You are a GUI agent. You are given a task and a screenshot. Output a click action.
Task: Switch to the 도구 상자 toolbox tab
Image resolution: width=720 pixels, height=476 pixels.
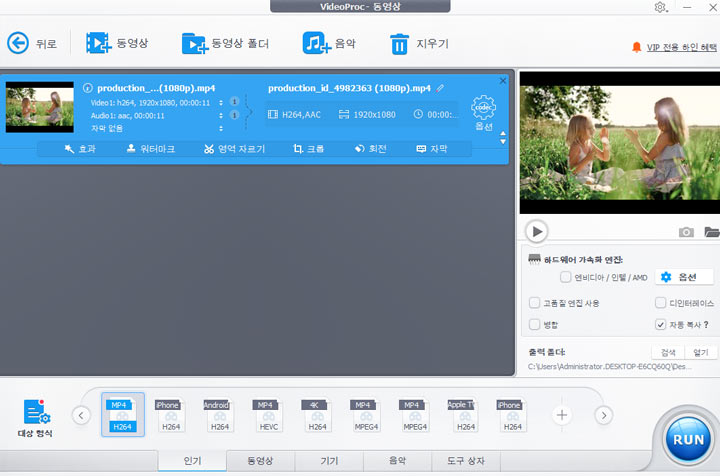466,460
